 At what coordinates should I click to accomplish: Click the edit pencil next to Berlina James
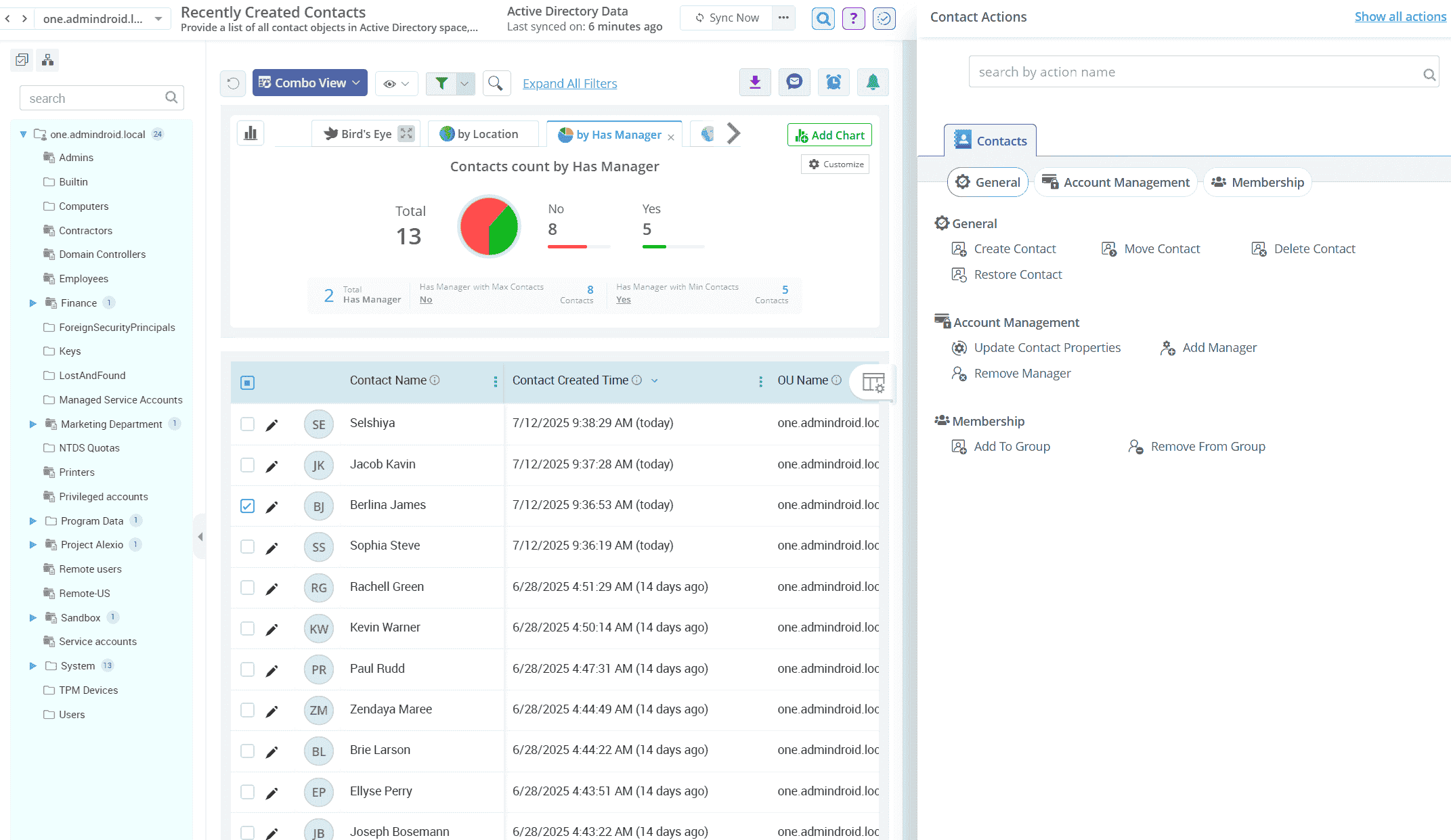click(272, 506)
